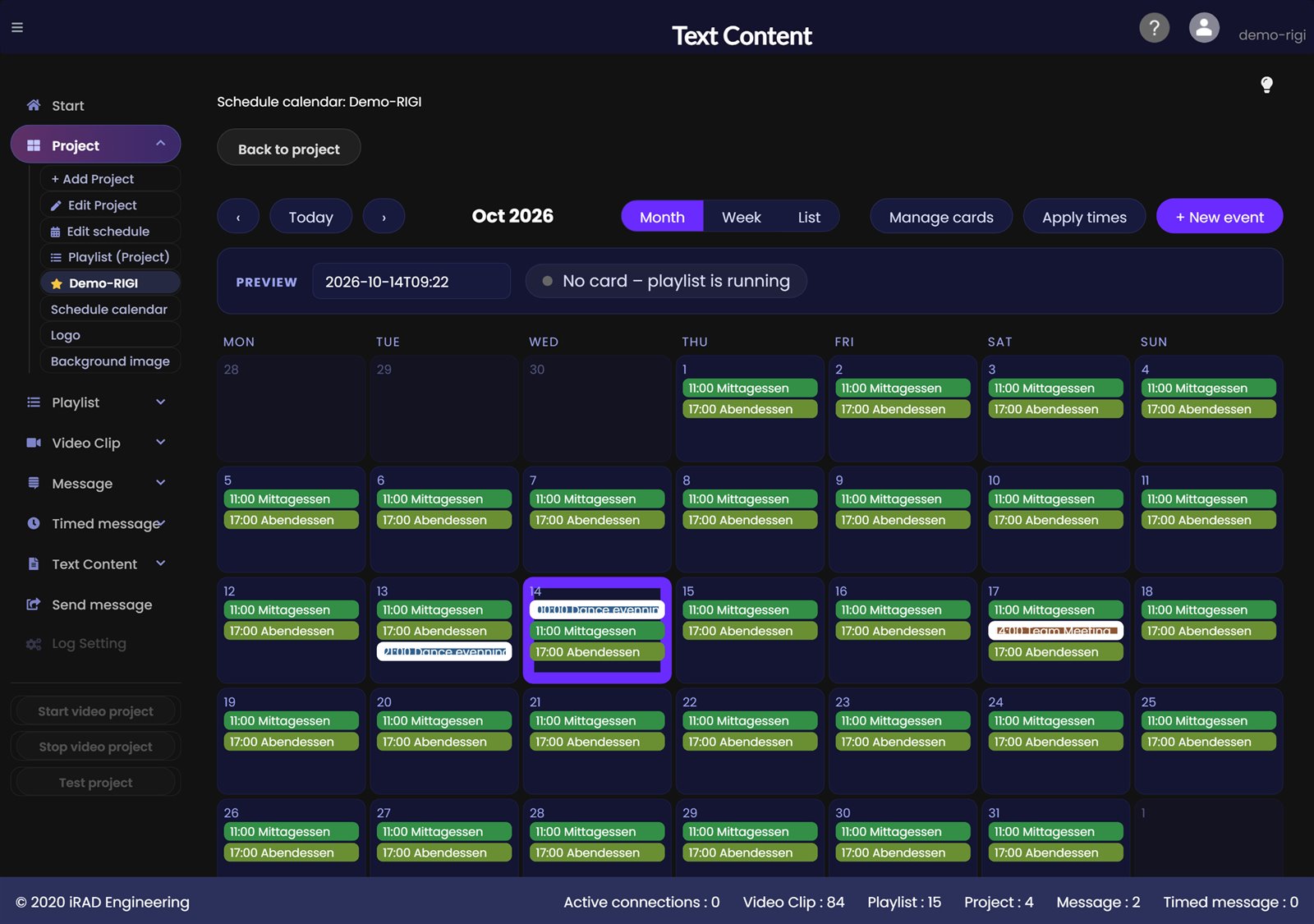Open Playlist (Project) in sidebar
This screenshot has height=924, width=1314.
tap(110, 257)
